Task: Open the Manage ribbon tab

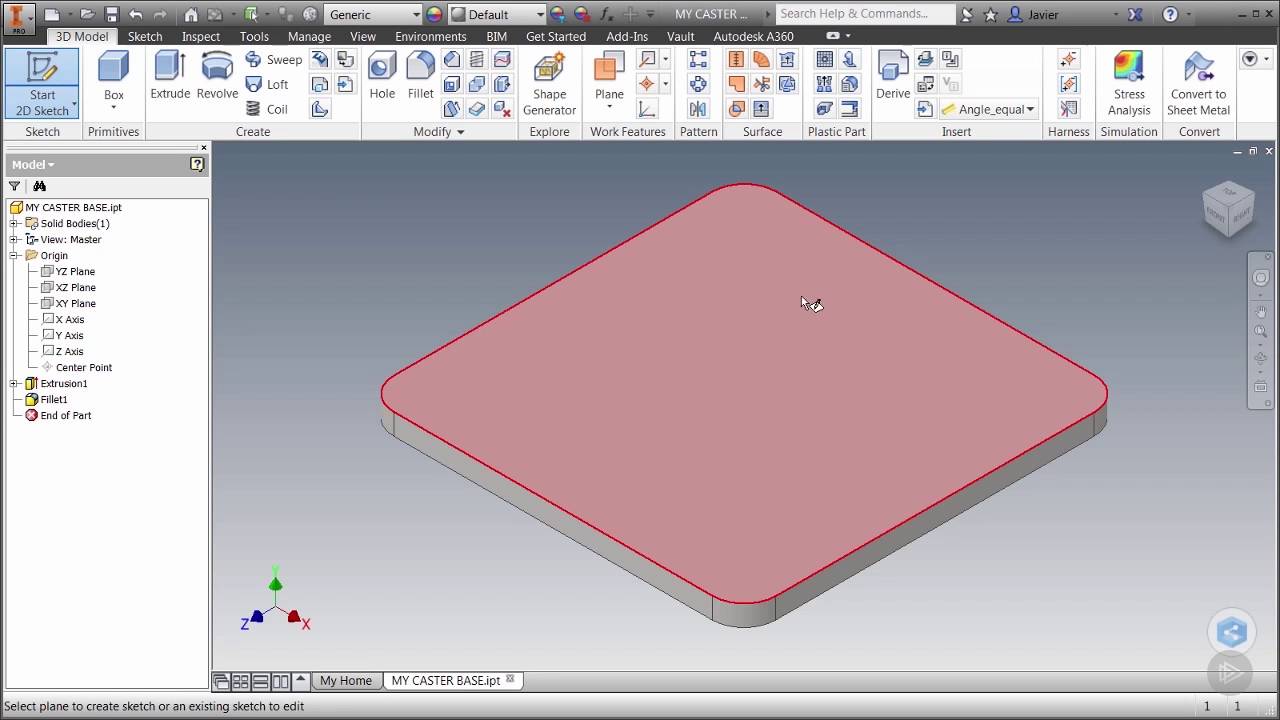Action: (x=309, y=36)
